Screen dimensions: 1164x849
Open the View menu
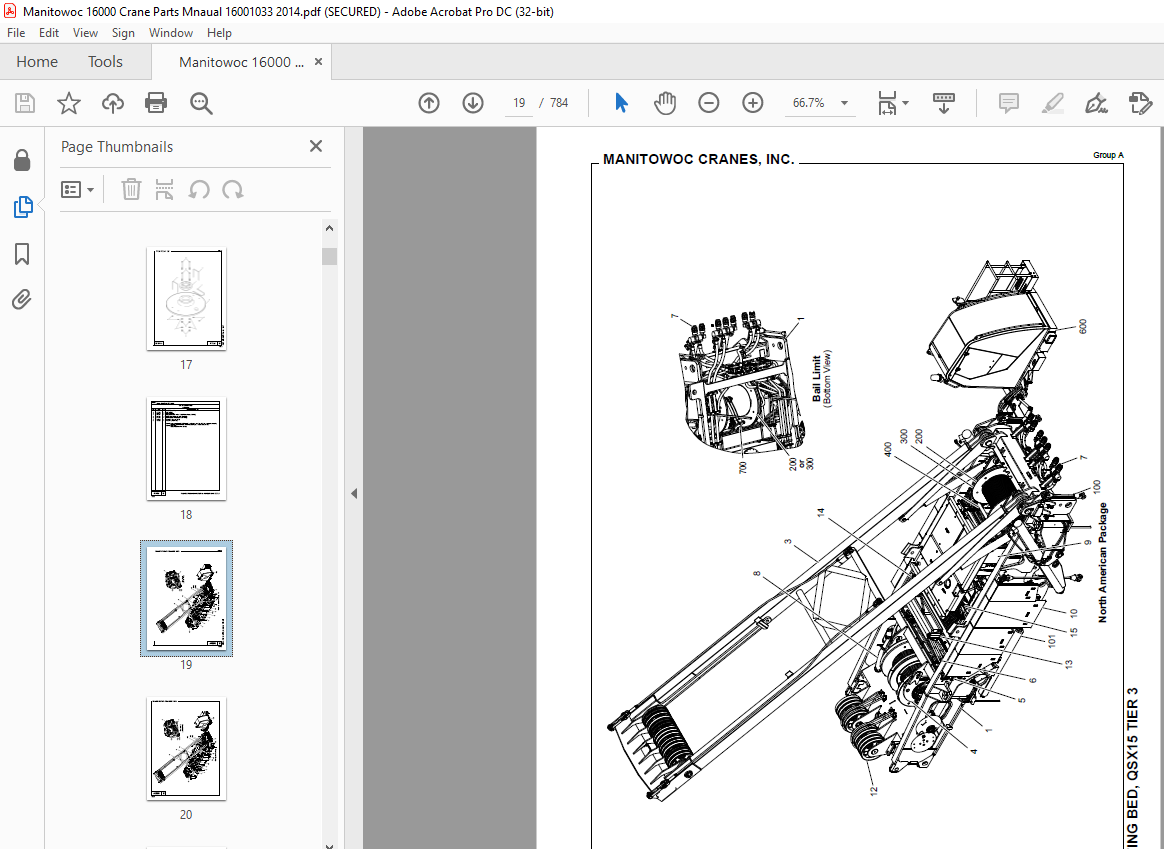coord(85,33)
